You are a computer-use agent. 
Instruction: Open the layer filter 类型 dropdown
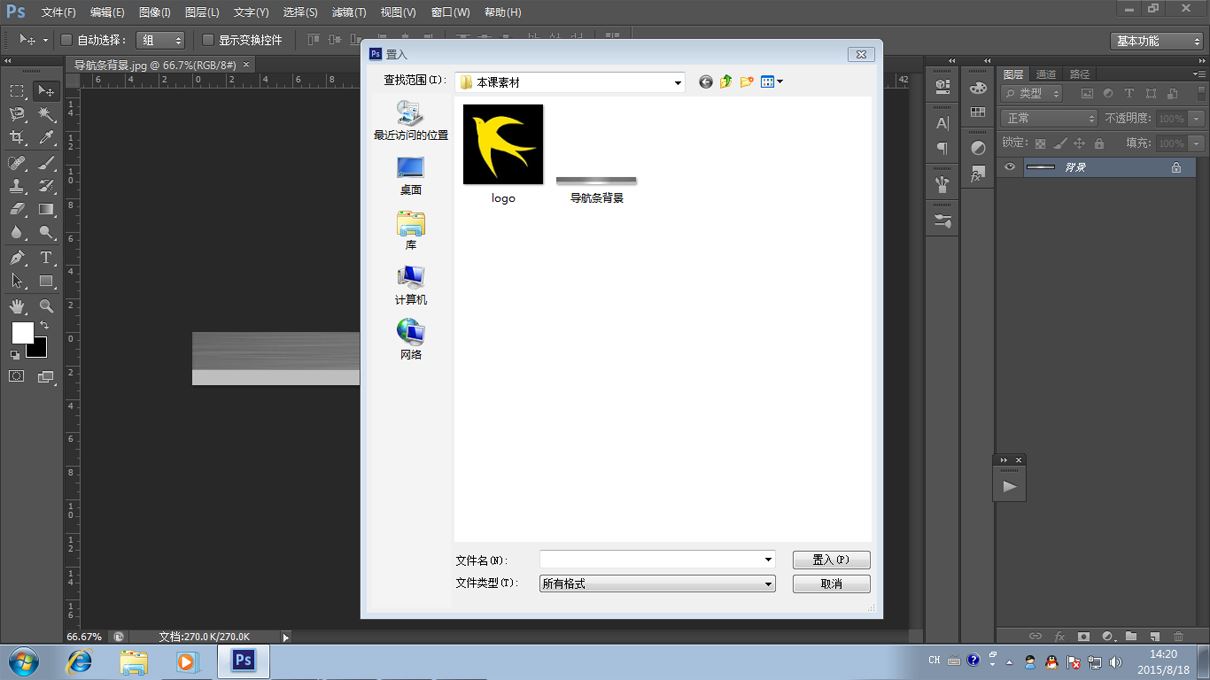pos(1032,93)
